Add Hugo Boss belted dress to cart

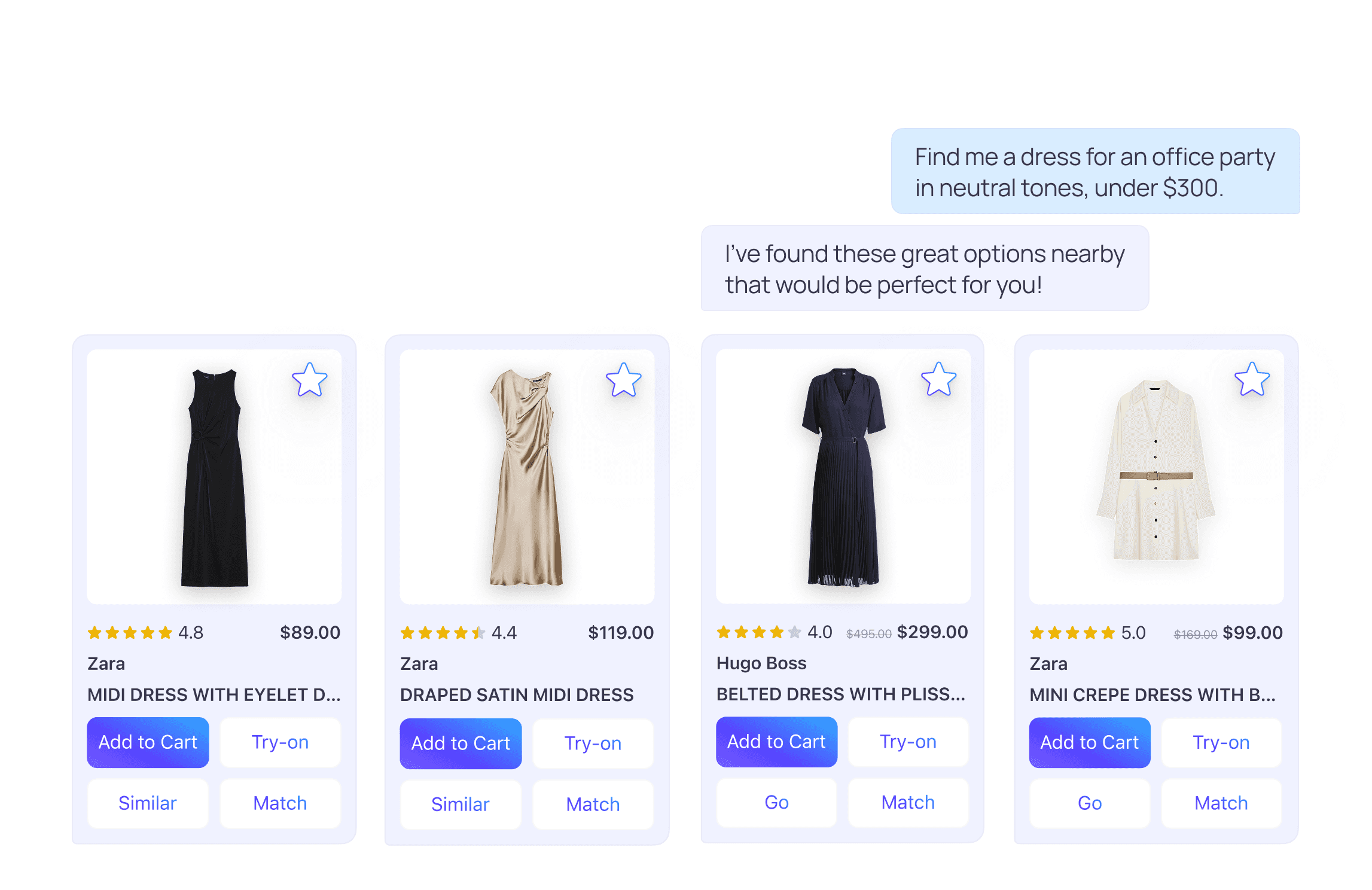(776, 742)
